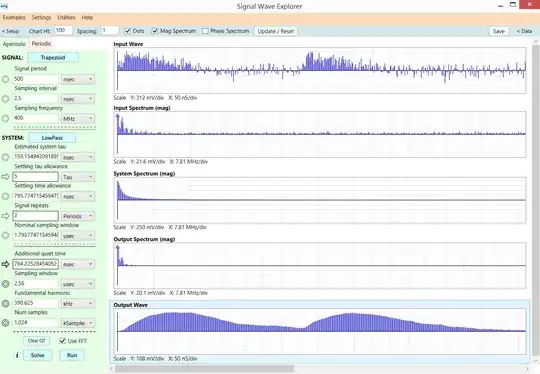Open the Sampling frequency MHz dropdown
The image size is (540, 374).
point(77,118)
